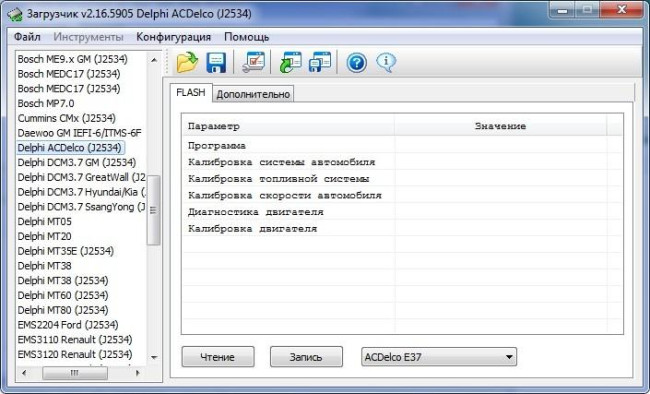
Task: Click the ECU list vertical scrollbar thumb
Action: click(154, 210)
